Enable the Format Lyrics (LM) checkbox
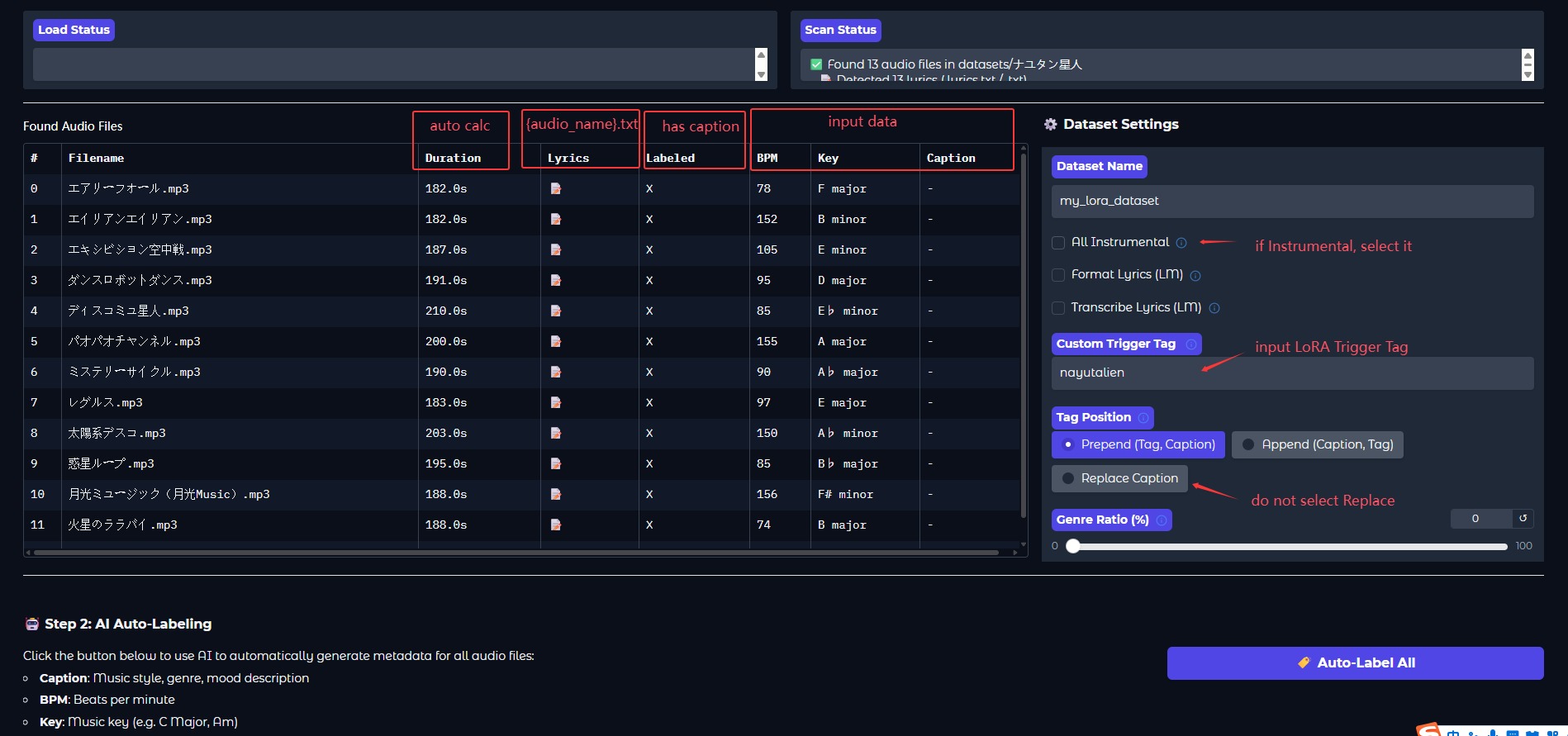This screenshot has height=736, width=1568. (1058, 275)
